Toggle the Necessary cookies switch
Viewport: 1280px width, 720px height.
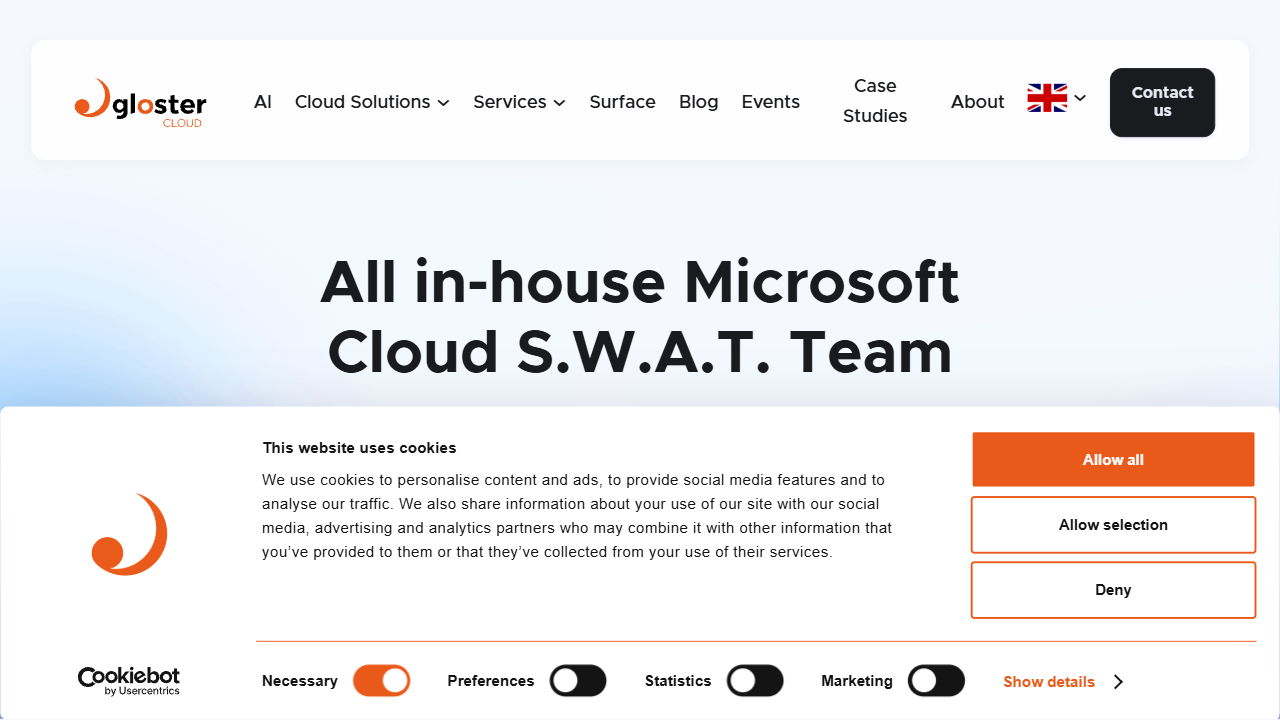382,681
